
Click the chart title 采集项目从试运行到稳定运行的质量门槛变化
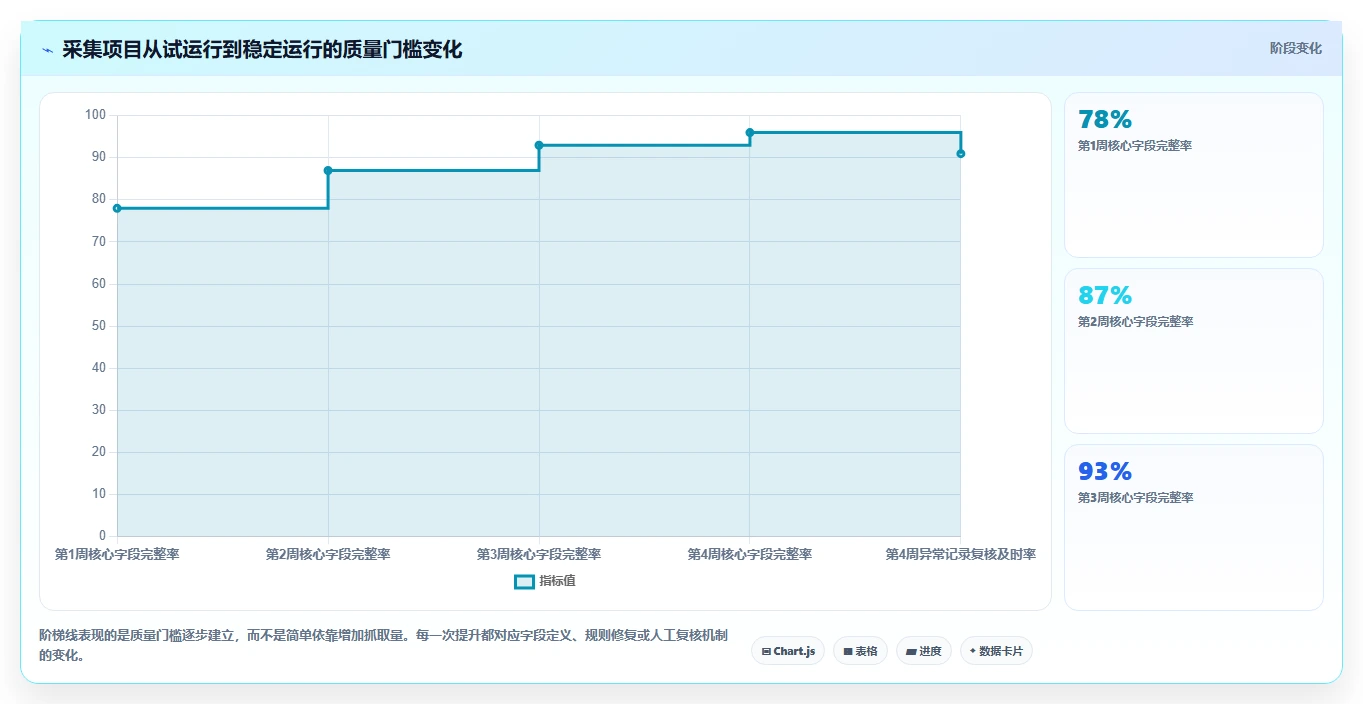pos(262,50)
